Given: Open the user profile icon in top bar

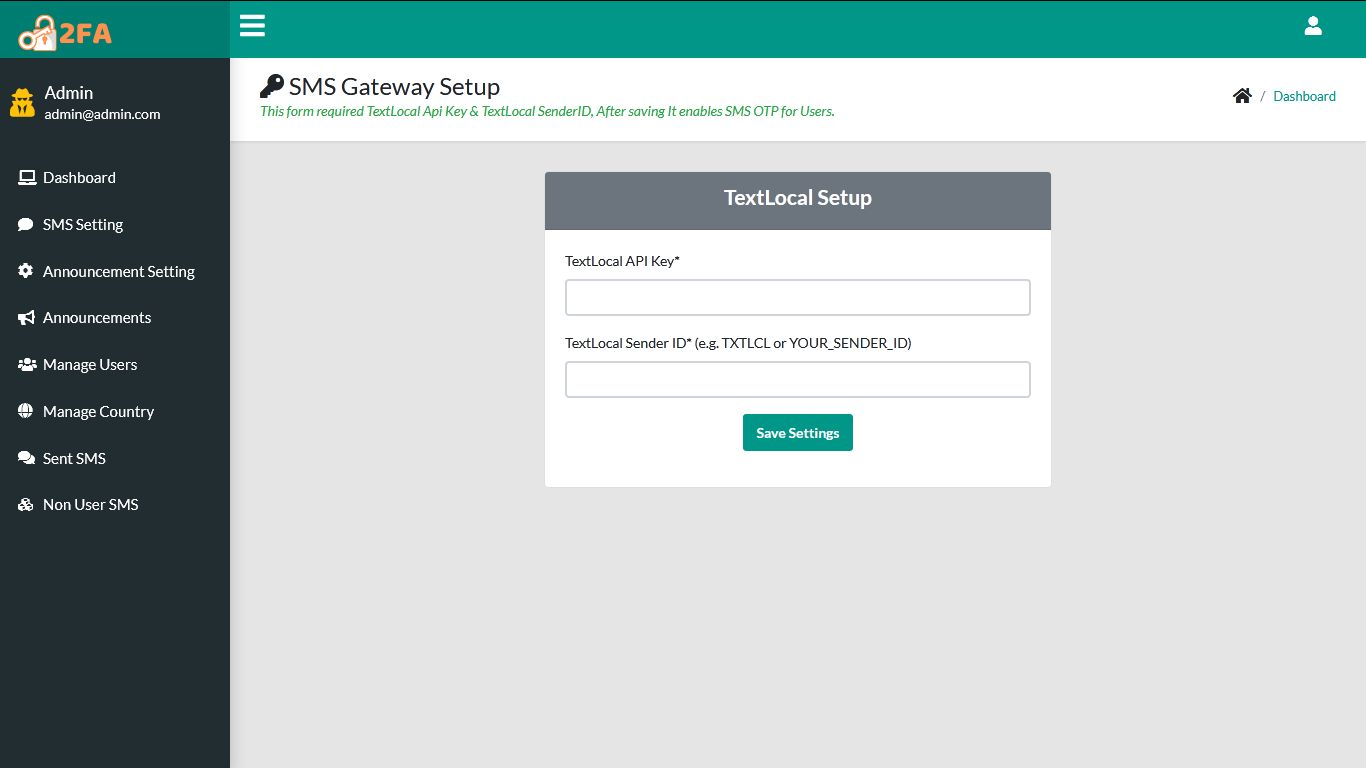Looking at the screenshot, I should [x=1313, y=26].
